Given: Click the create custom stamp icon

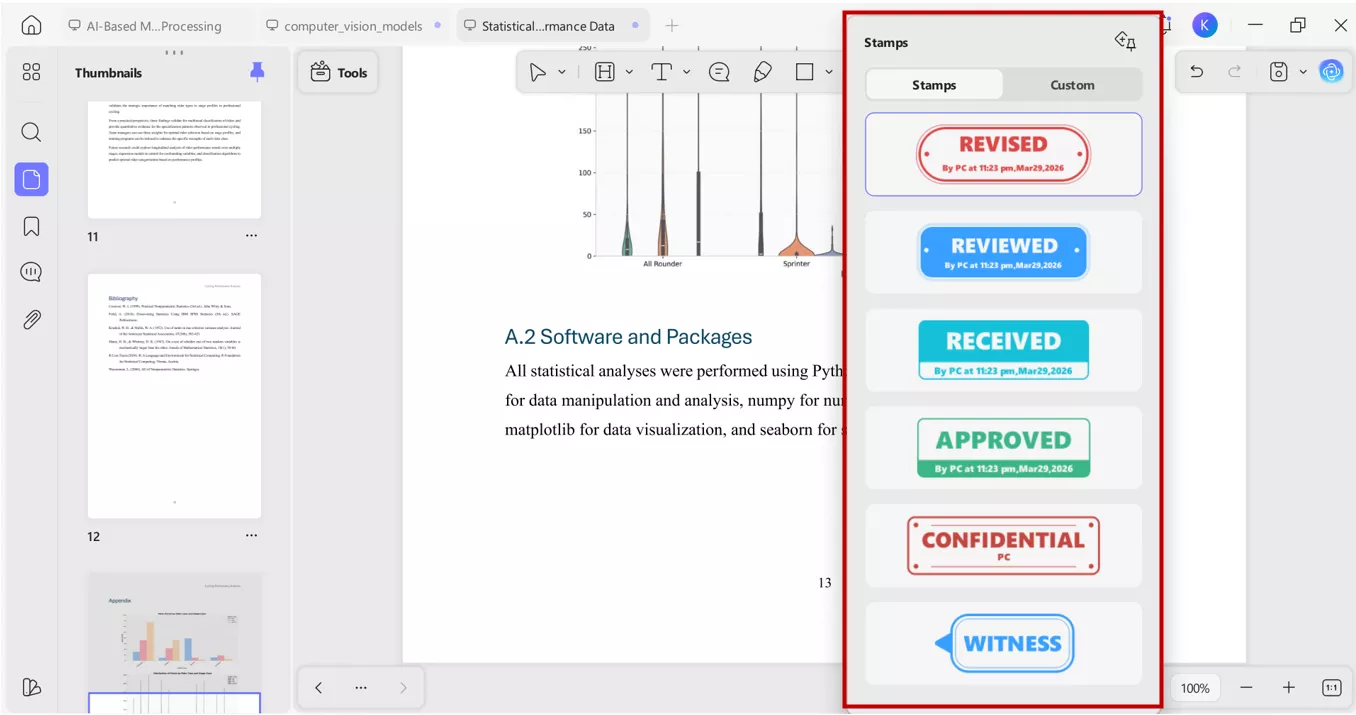Looking at the screenshot, I should pos(1125,41).
